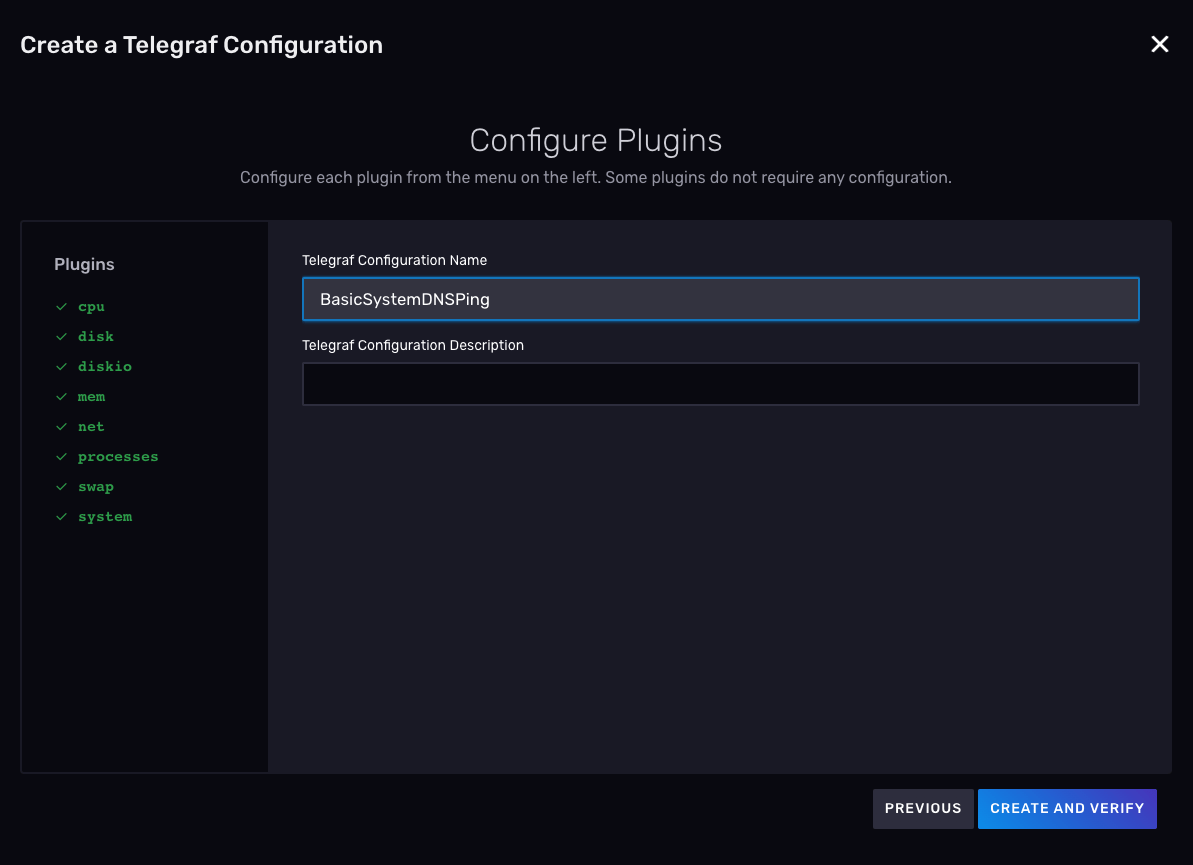
Task: Open the diskio plugin entry
Action: pyautogui.click(x=105, y=367)
